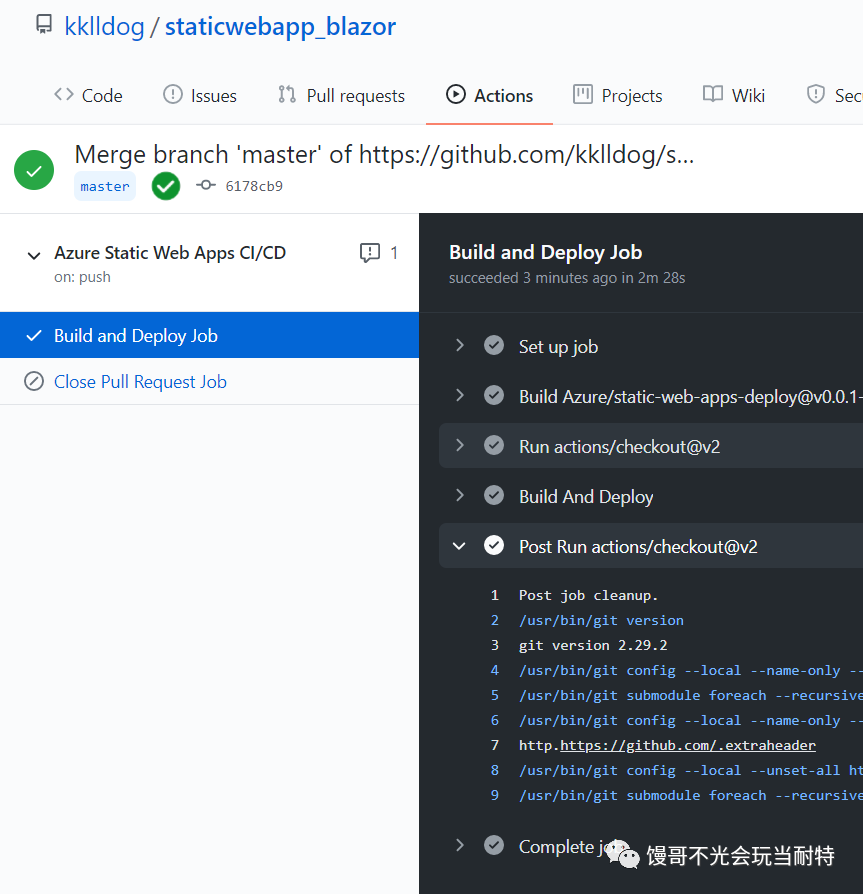Viewport: 863px width, 894px height.
Task: Expand the Complete job step
Action: [x=459, y=845]
